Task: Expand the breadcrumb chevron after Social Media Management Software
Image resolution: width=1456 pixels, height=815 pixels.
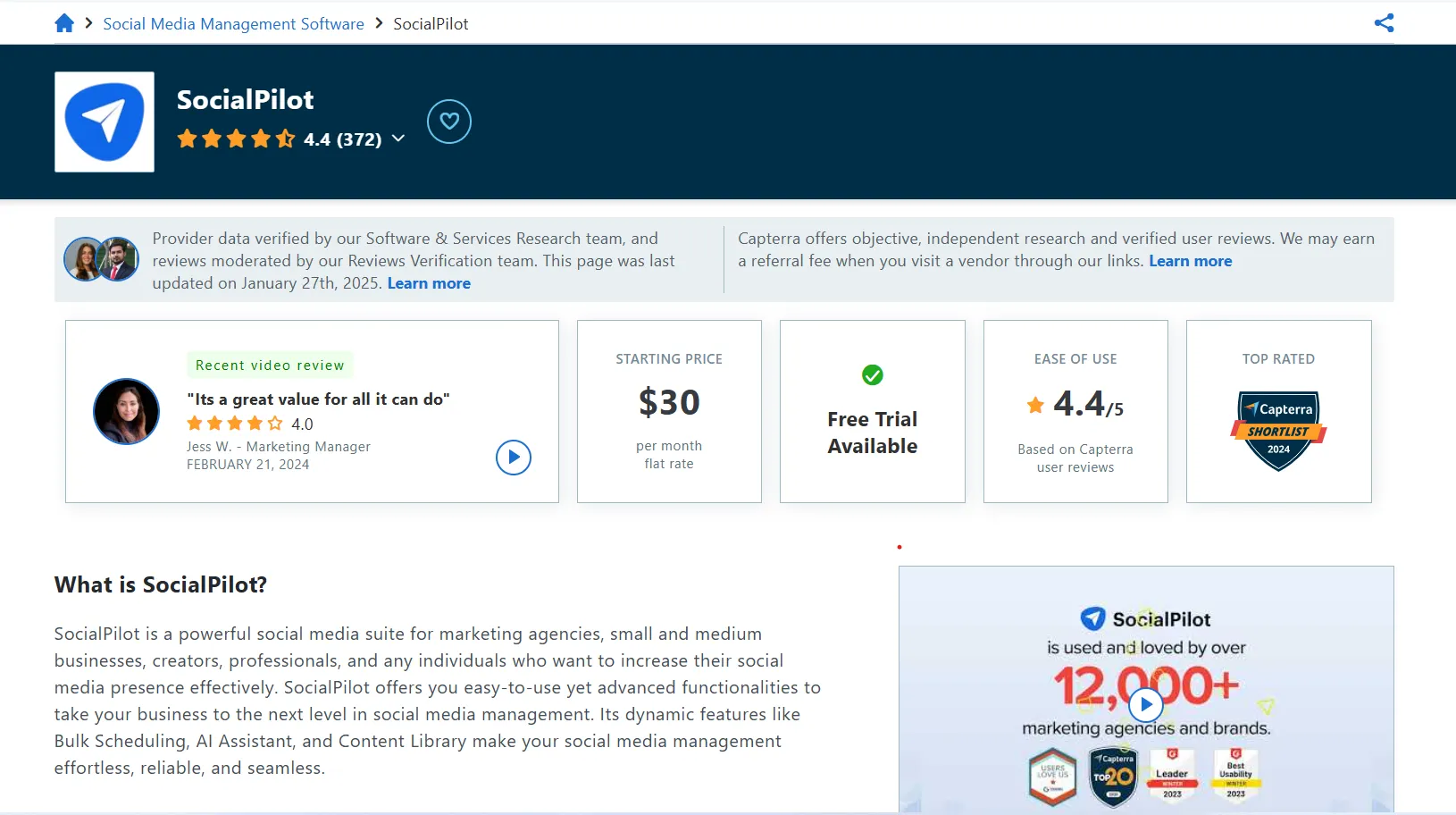Action: click(x=380, y=23)
